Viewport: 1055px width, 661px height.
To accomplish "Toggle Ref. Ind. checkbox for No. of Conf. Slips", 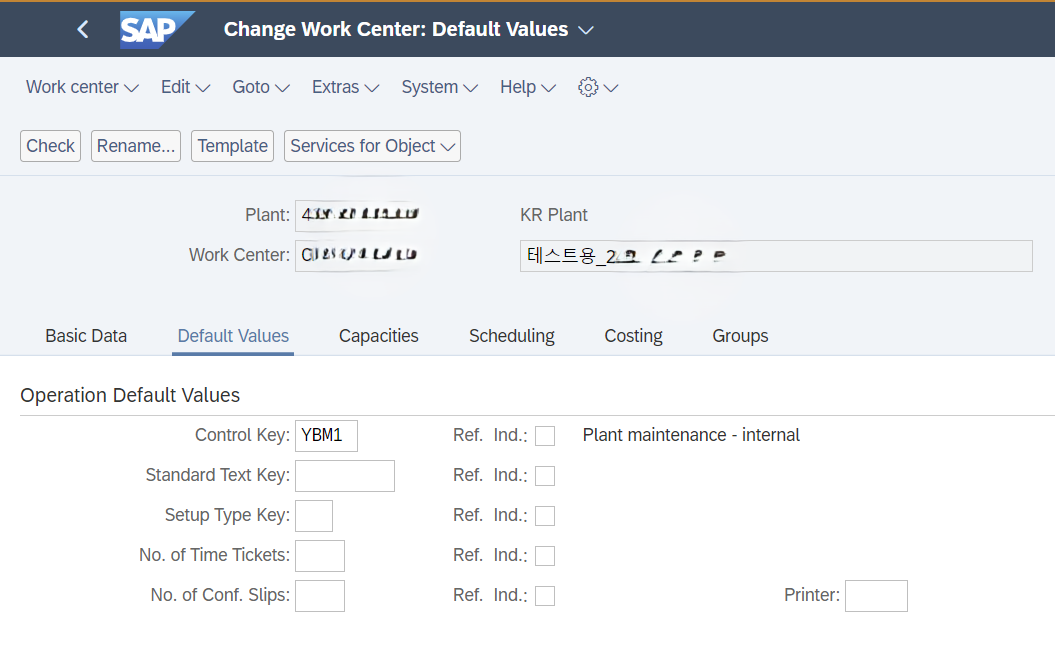I will (545, 596).
